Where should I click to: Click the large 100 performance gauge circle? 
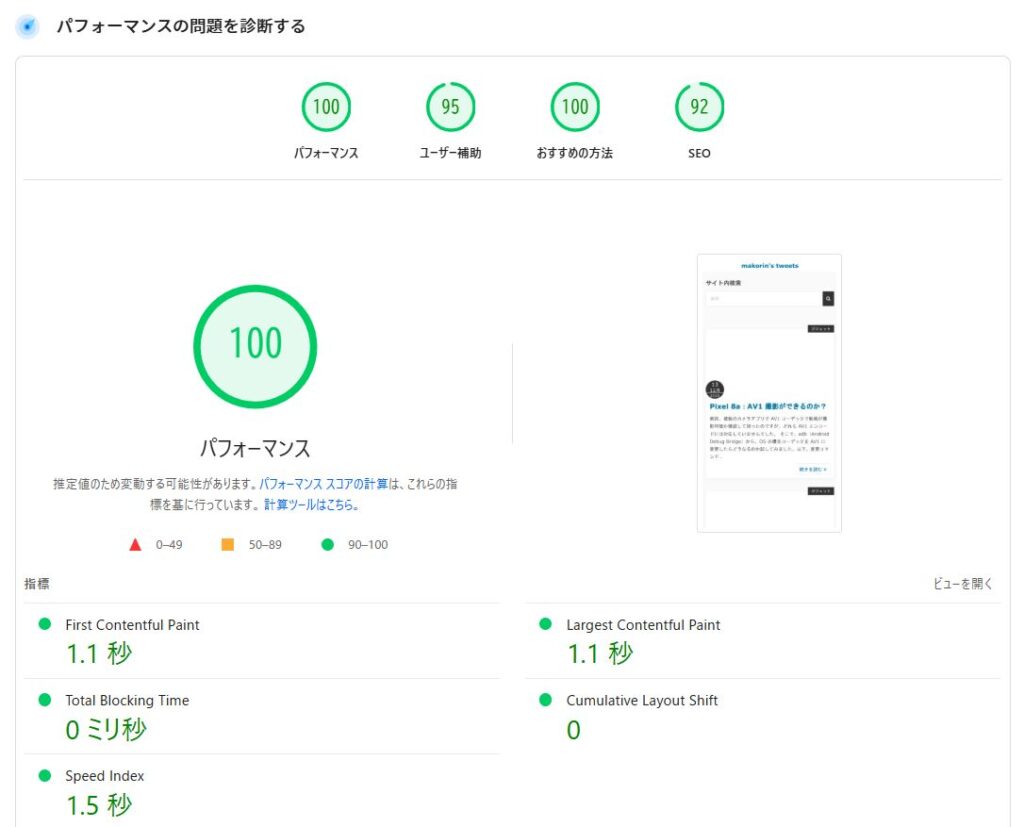[x=255, y=345]
